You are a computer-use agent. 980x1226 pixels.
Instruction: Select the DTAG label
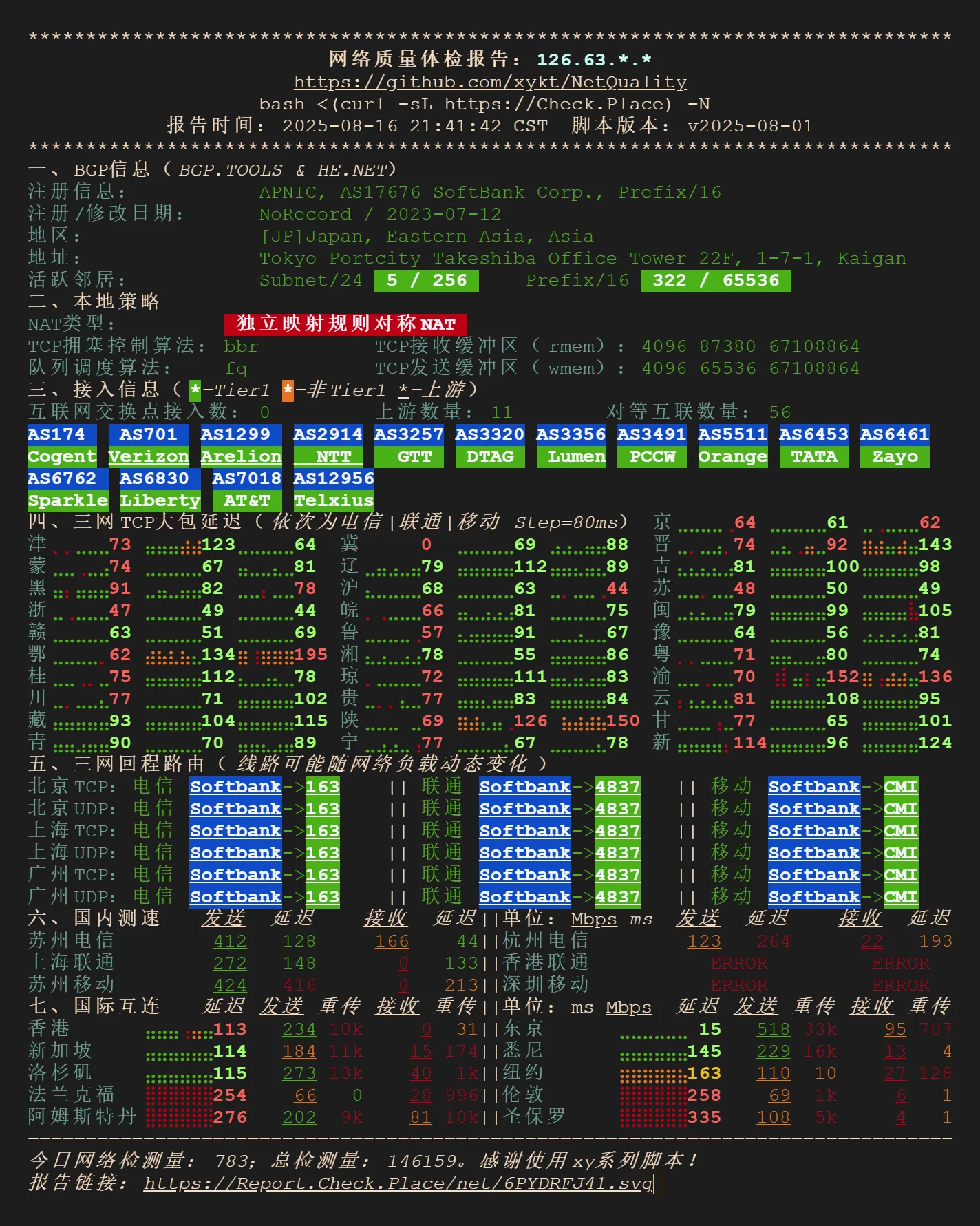[490, 456]
